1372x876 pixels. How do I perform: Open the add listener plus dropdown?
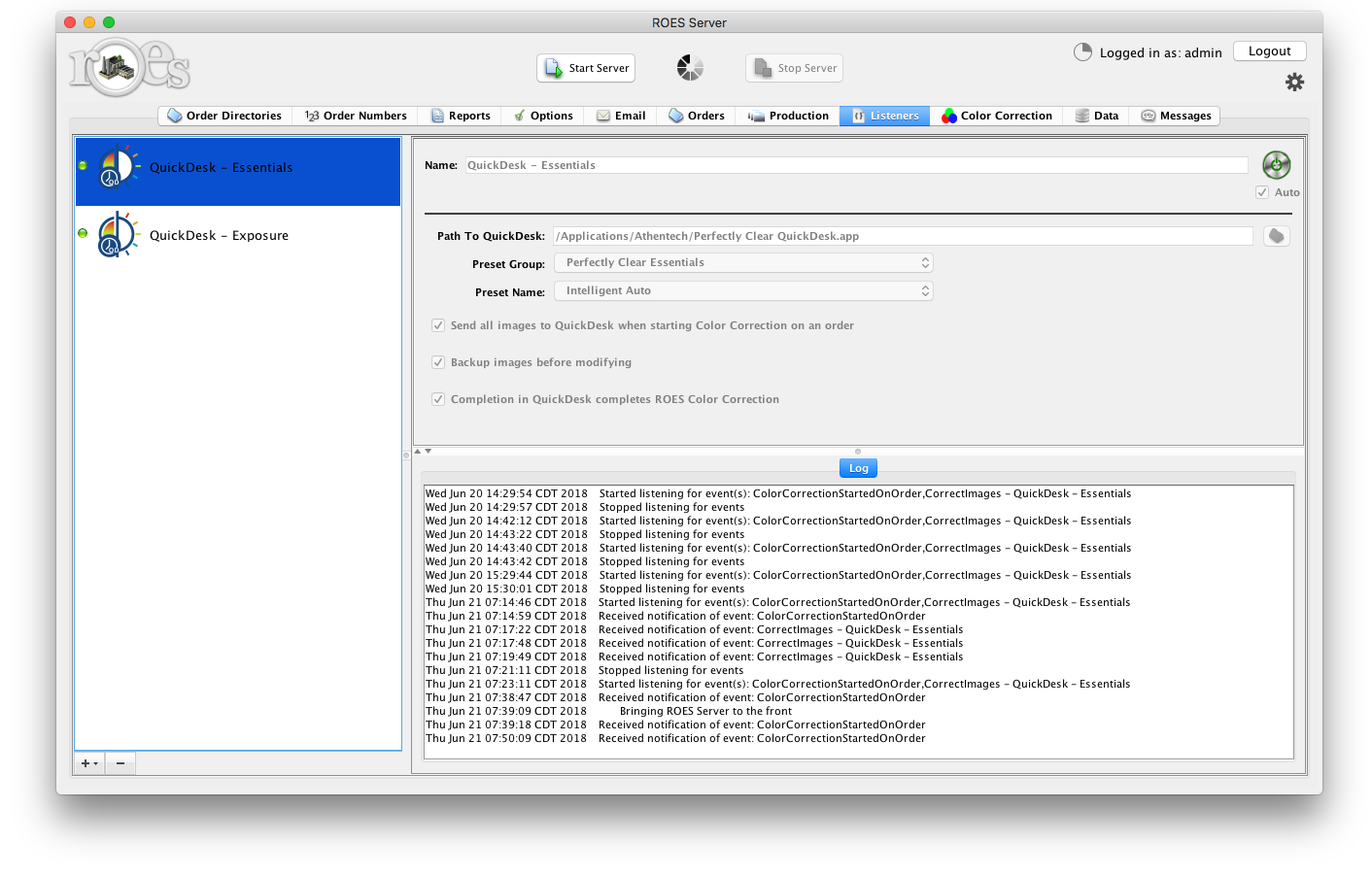tap(89, 763)
